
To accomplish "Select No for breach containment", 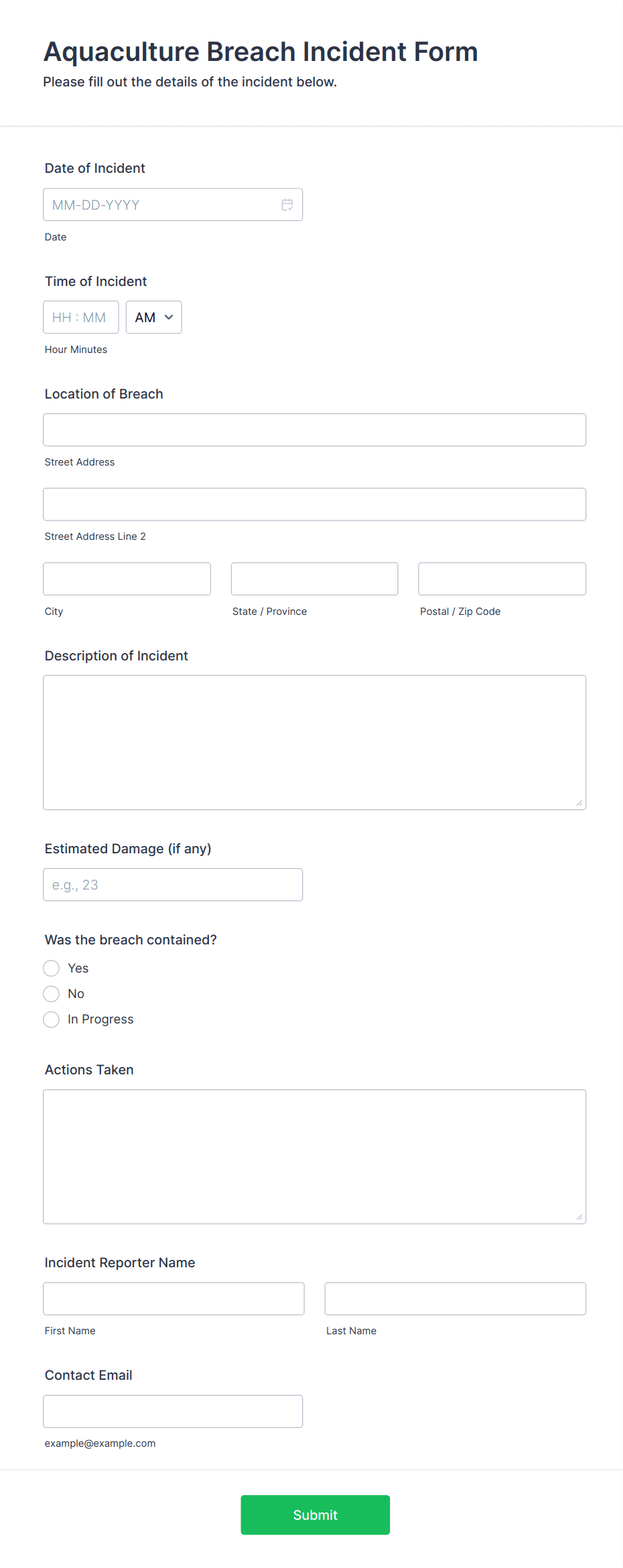I will [51, 993].
